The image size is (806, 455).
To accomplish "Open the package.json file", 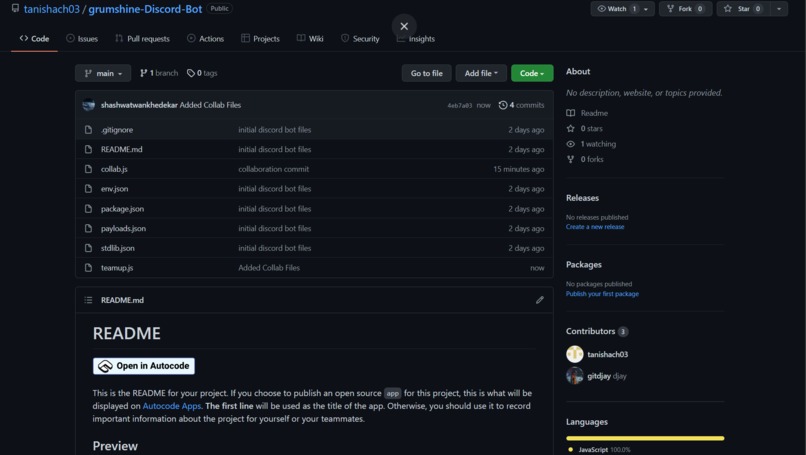I will click(122, 209).
